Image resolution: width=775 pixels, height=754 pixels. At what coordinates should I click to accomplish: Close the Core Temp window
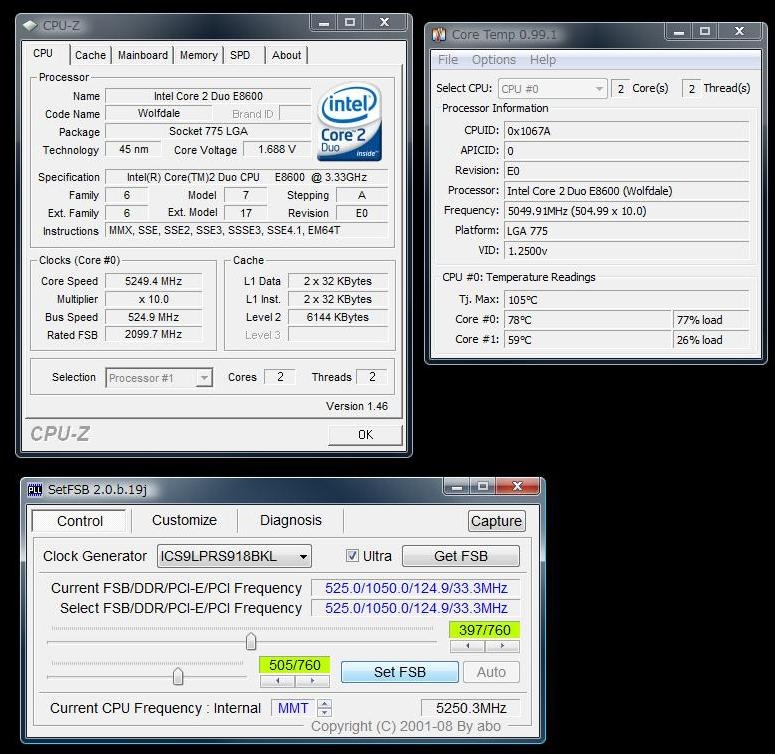739,32
